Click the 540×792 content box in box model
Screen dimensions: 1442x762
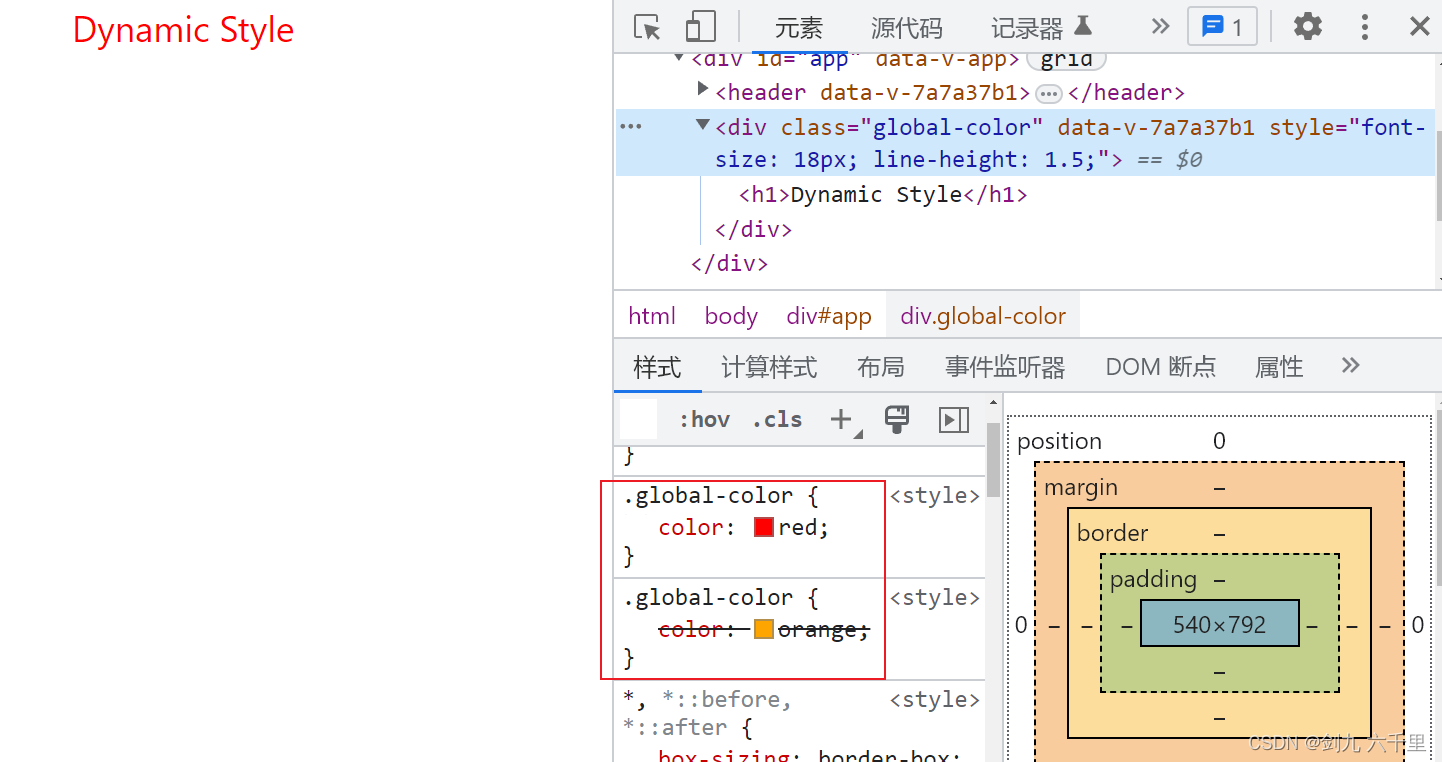(1220, 624)
